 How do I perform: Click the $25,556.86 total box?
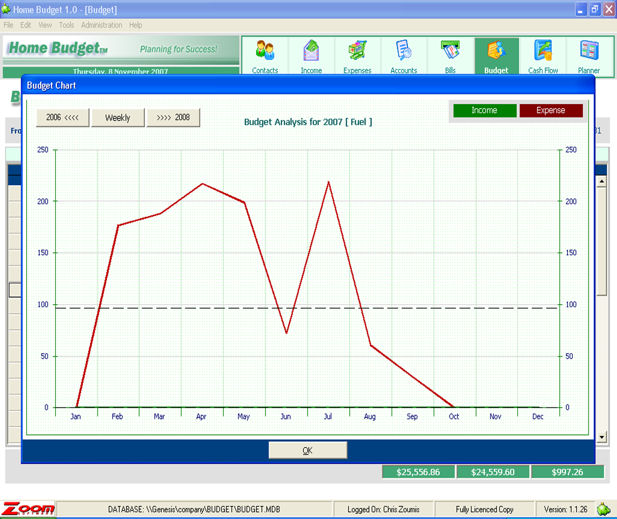pos(418,472)
